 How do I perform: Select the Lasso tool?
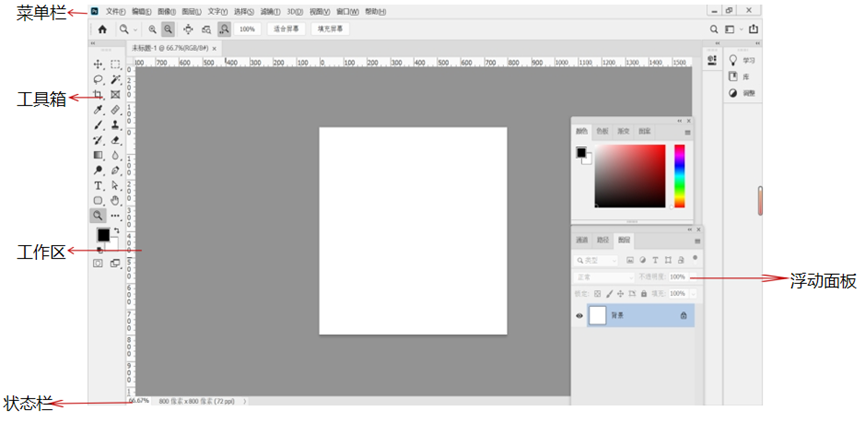[x=98, y=79]
